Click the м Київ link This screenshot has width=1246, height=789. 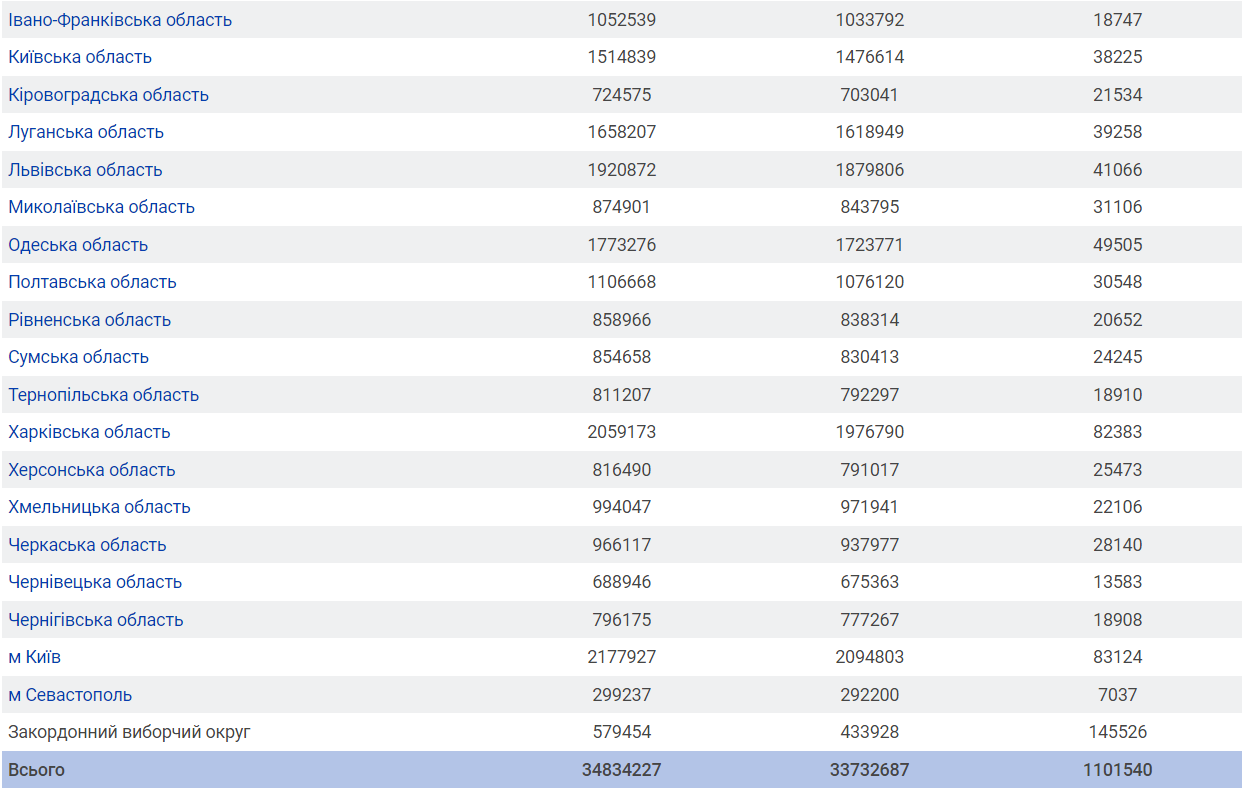(x=35, y=657)
